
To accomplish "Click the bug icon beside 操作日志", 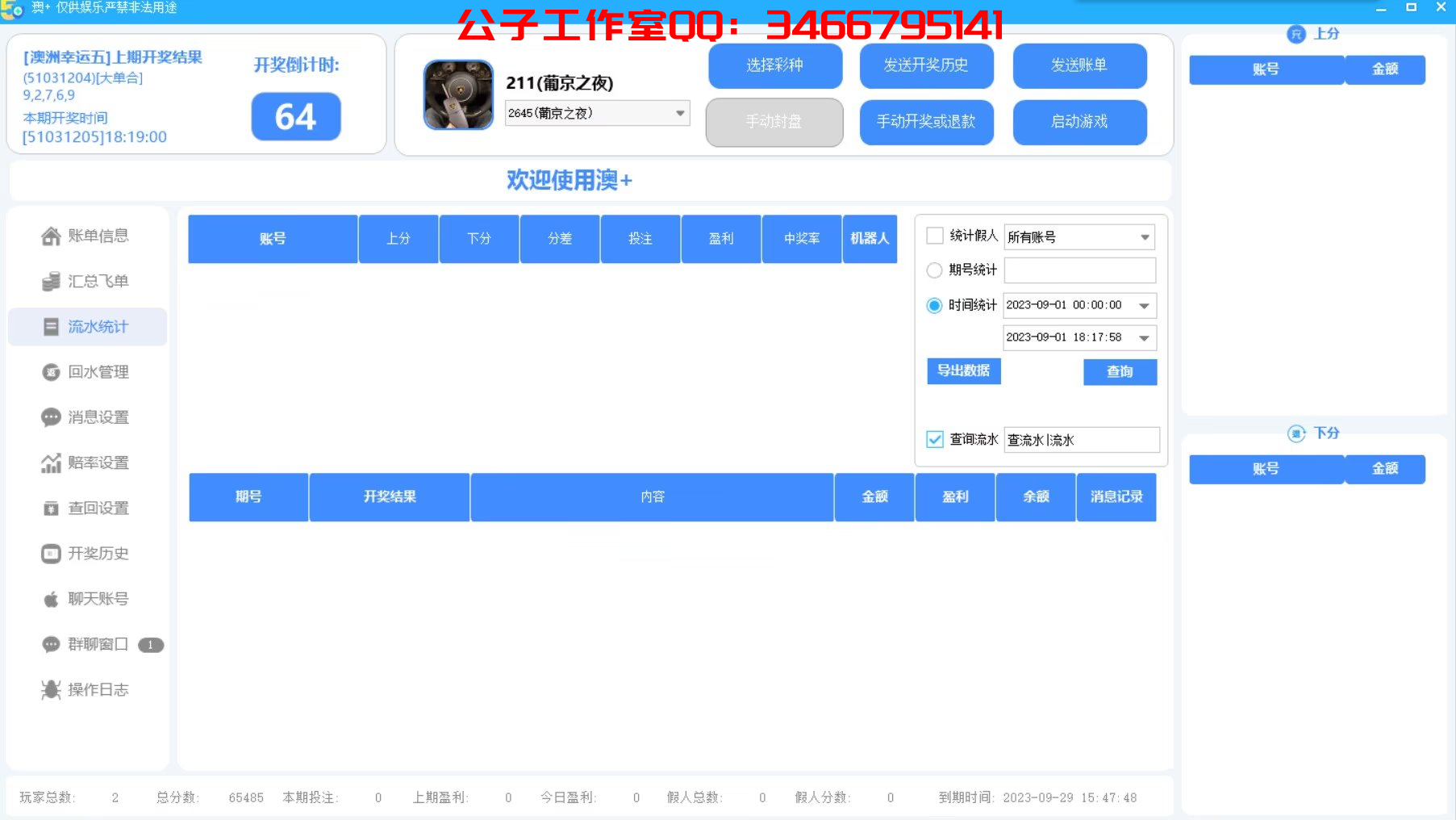I will [x=51, y=689].
